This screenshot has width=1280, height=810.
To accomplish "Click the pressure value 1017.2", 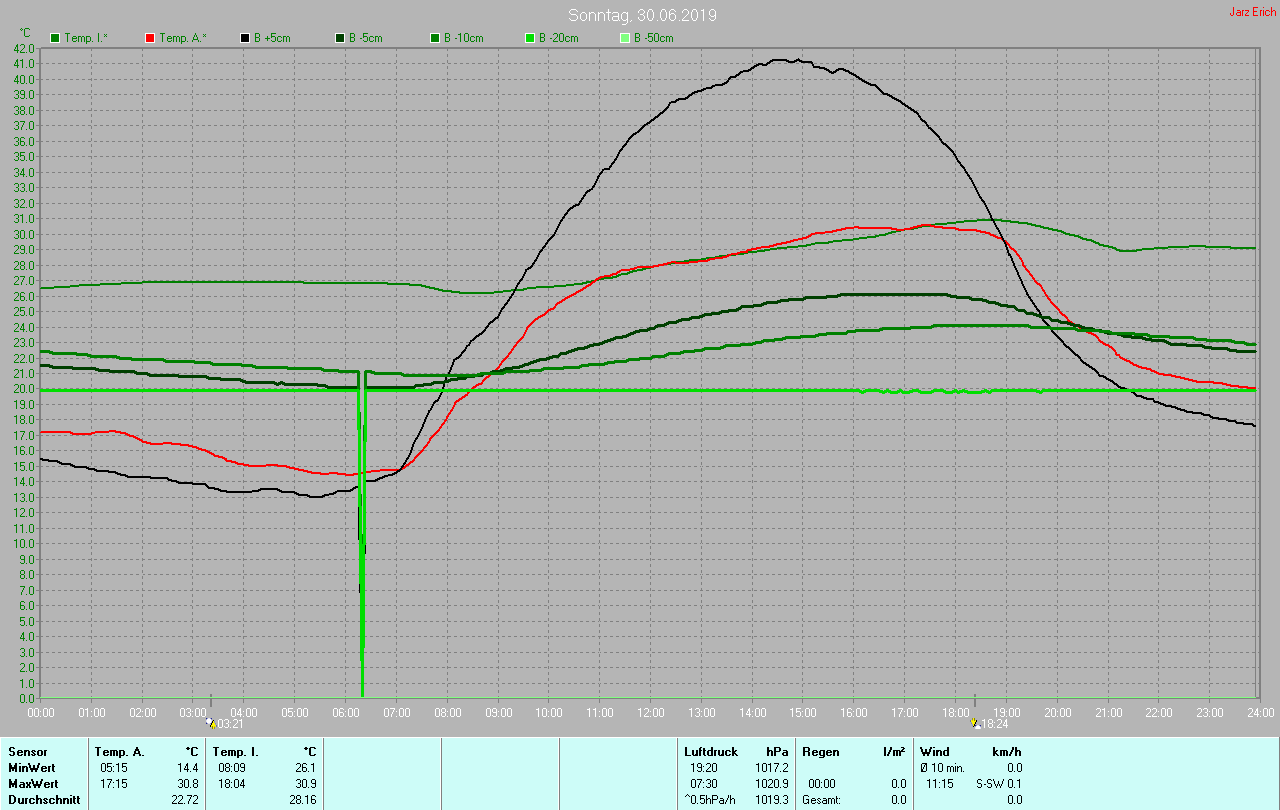I will 772,767.
